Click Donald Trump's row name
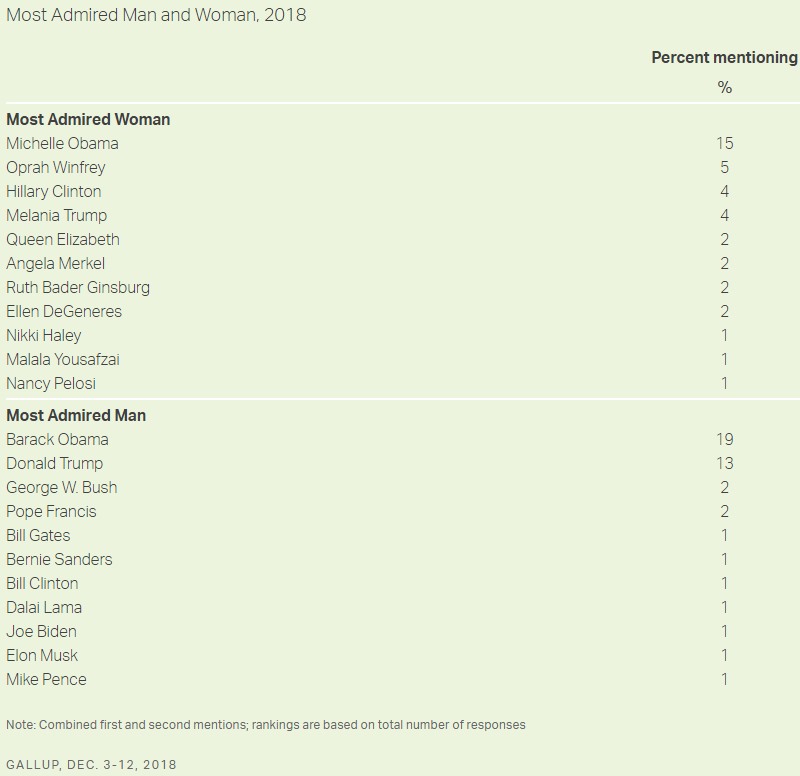Image resolution: width=800 pixels, height=776 pixels. tap(55, 463)
